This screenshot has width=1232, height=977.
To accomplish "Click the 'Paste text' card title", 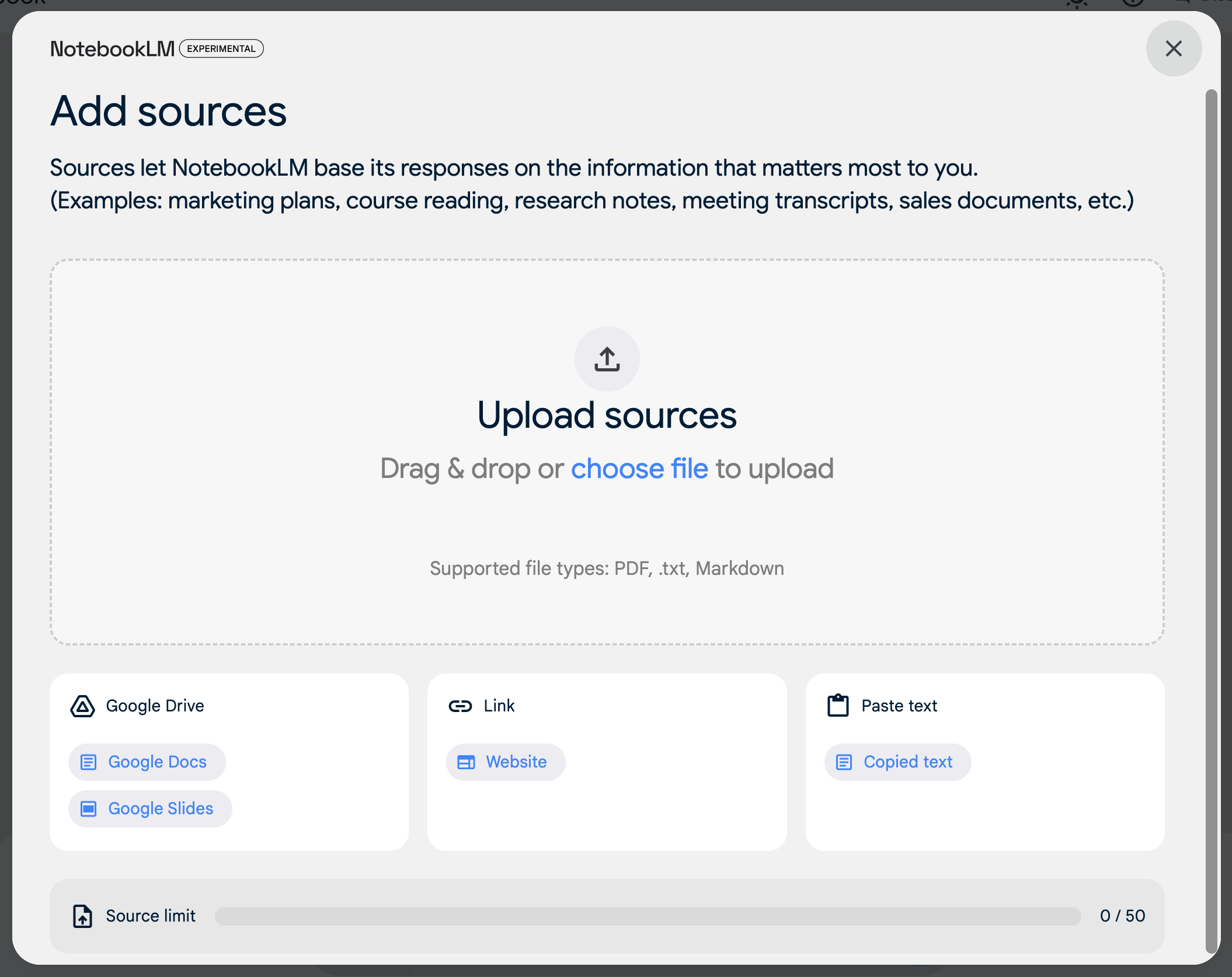I will coord(899,706).
